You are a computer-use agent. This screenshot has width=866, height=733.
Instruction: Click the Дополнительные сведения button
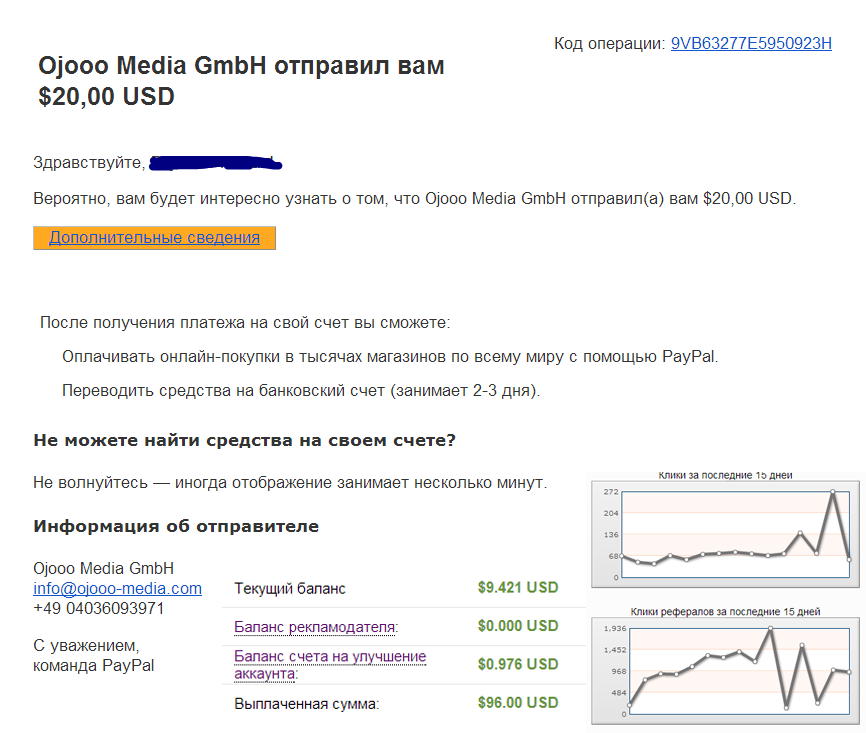click(154, 238)
